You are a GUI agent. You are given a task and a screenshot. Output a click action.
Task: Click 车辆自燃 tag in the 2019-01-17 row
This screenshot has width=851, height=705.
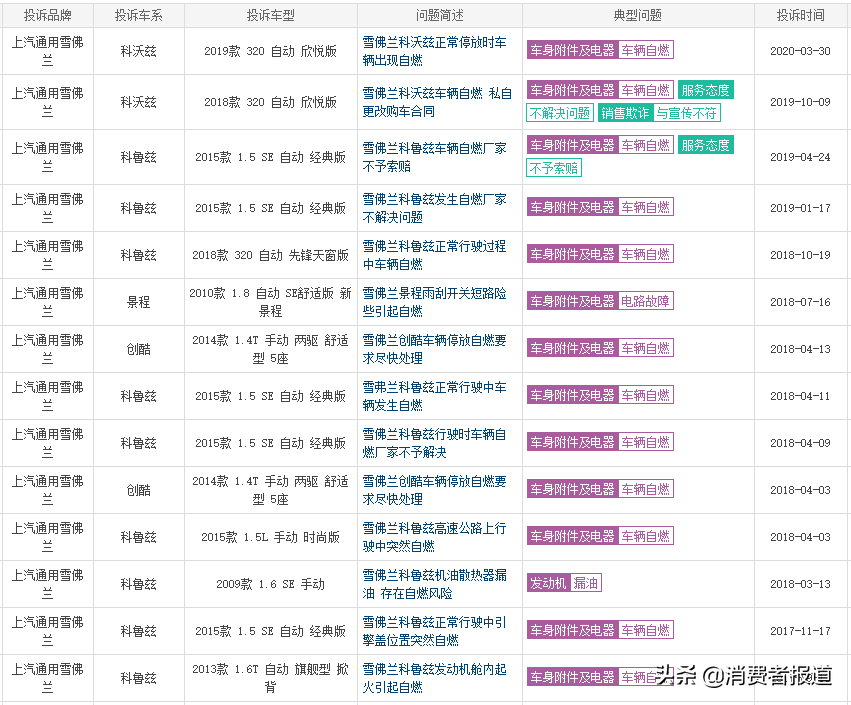(x=646, y=207)
